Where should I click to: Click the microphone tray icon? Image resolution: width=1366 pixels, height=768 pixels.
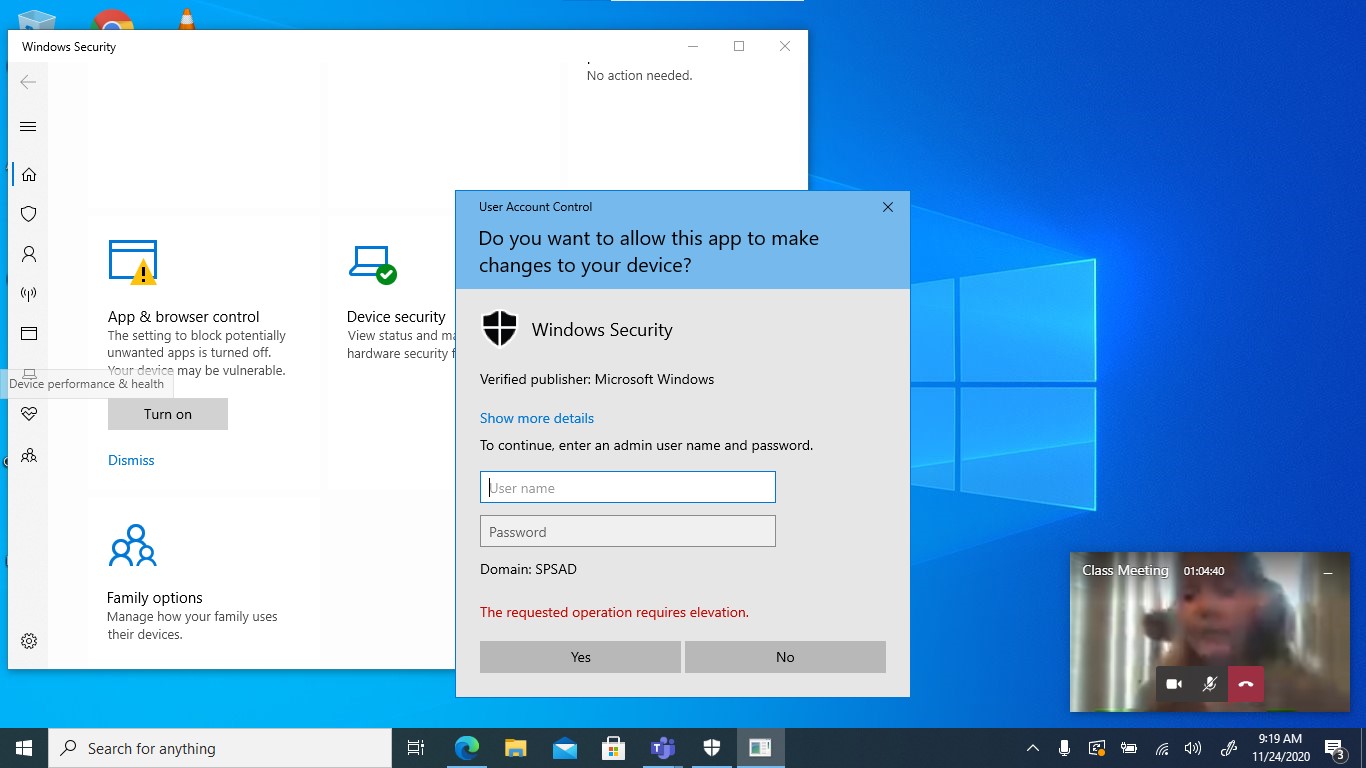[1065, 748]
